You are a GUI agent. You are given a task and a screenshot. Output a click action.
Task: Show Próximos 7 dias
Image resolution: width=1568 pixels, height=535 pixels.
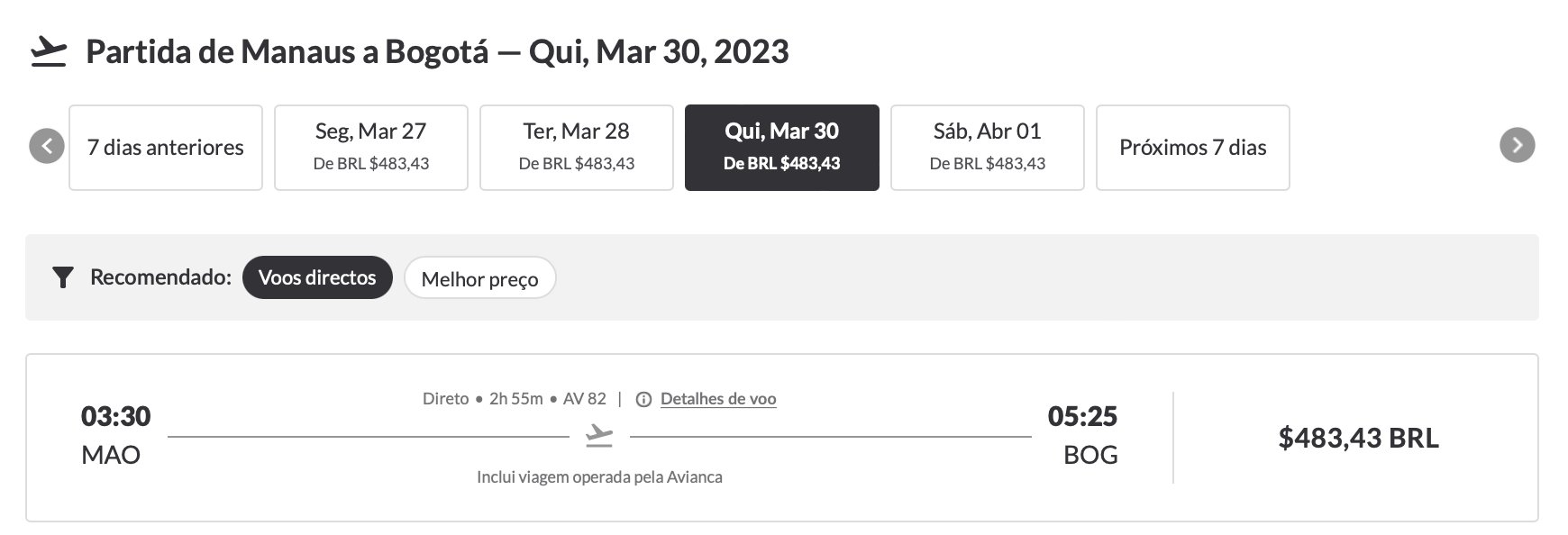click(1193, 148)
